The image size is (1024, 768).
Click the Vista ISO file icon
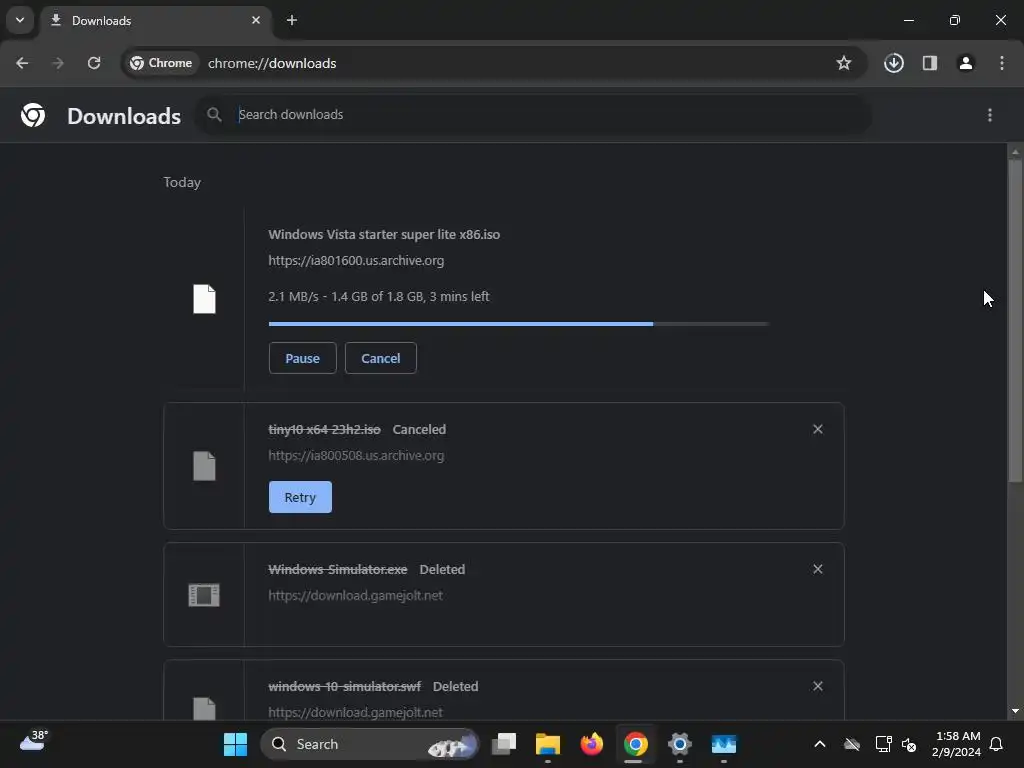point(204,299)
